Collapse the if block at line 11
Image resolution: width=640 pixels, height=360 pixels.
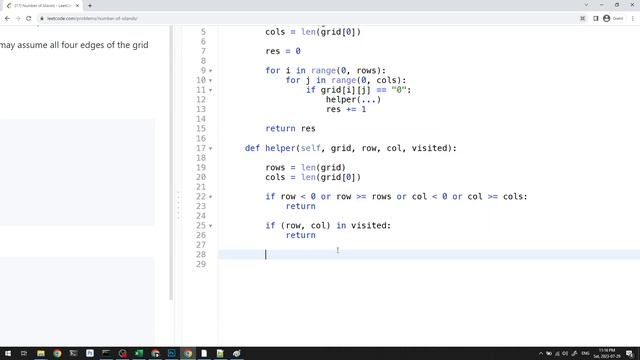point(211,90)
